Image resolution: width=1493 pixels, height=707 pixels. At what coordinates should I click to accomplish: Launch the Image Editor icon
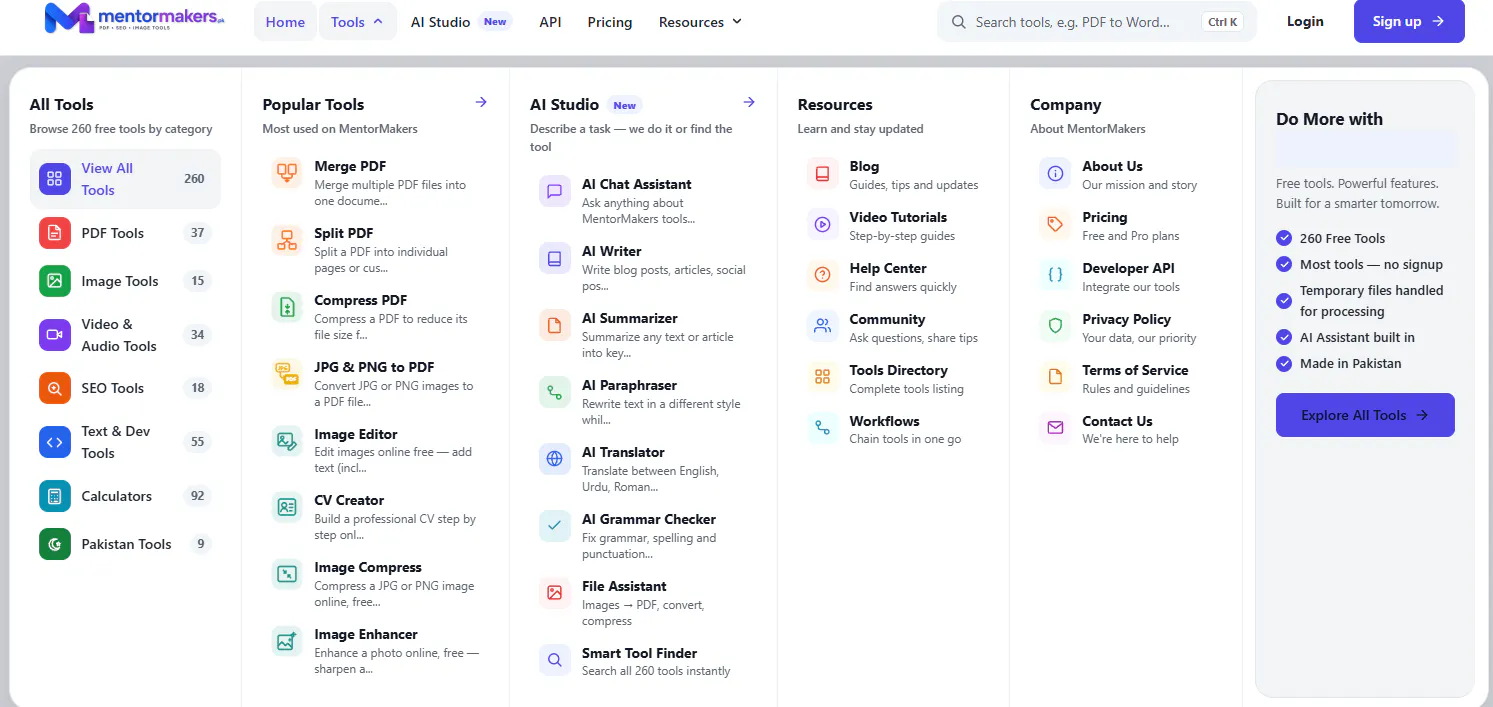pyautogui.click(x=287, y=441)
